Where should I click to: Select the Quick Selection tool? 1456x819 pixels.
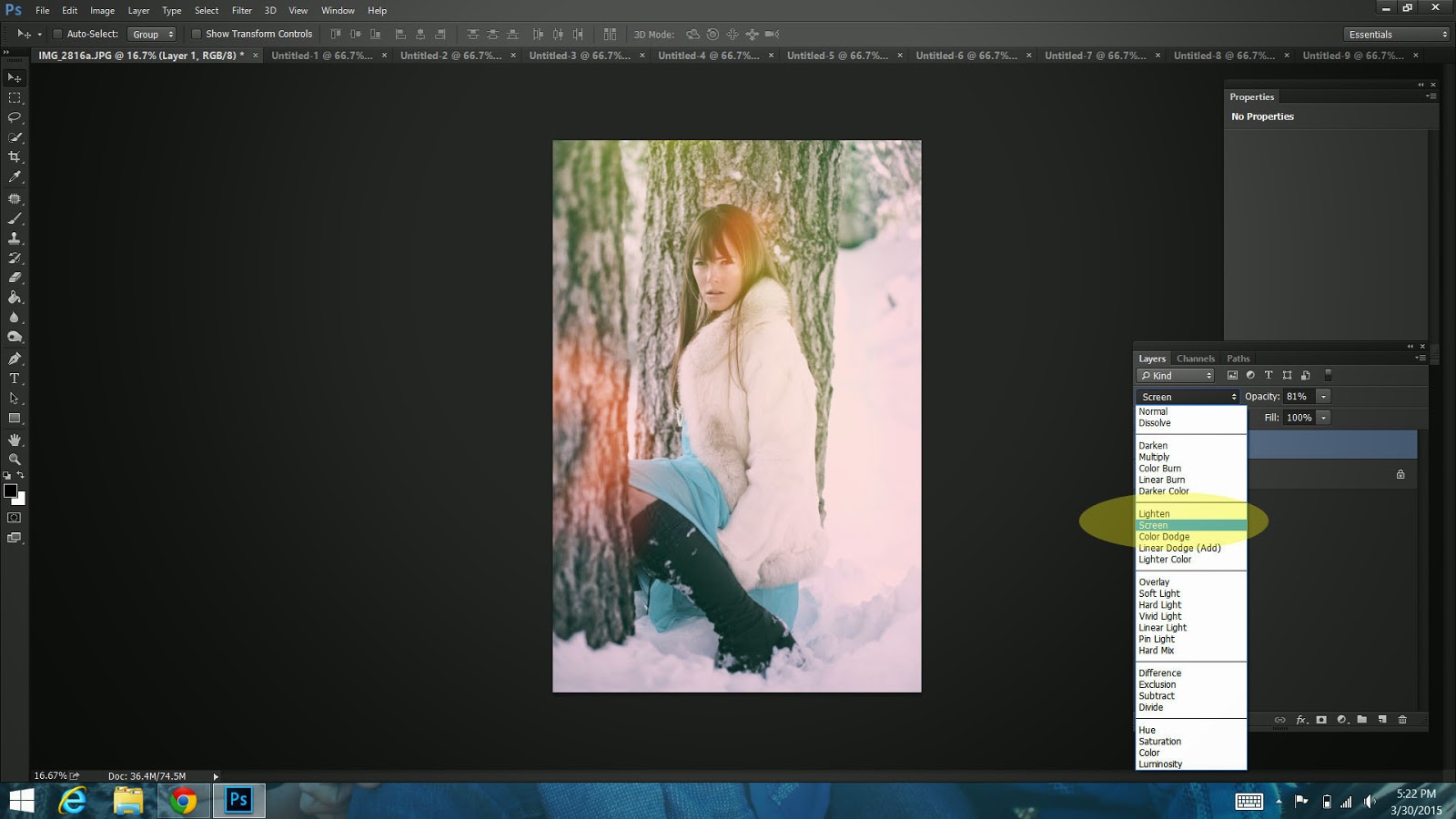(x=15, y=137)
